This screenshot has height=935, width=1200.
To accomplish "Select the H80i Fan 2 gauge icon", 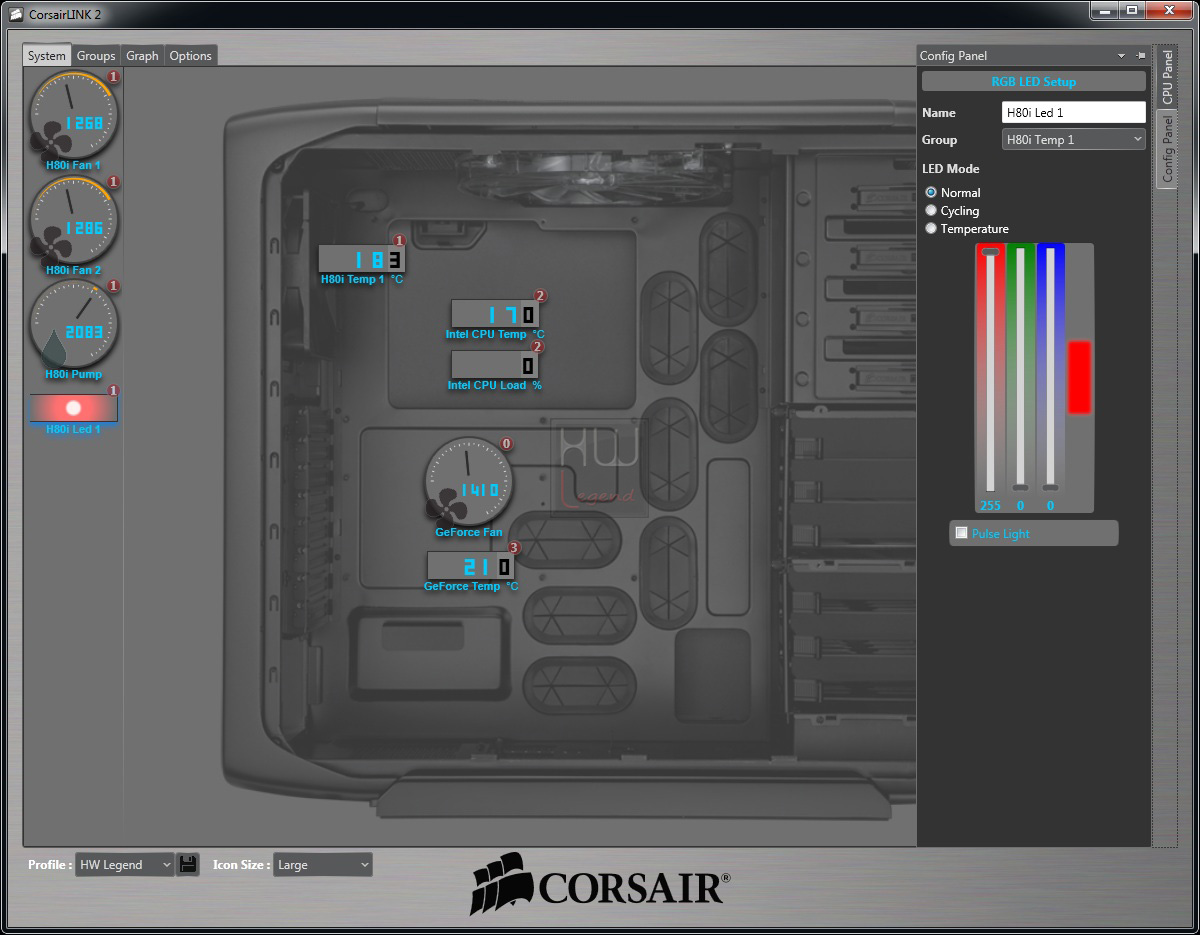I will pos(73,219).
